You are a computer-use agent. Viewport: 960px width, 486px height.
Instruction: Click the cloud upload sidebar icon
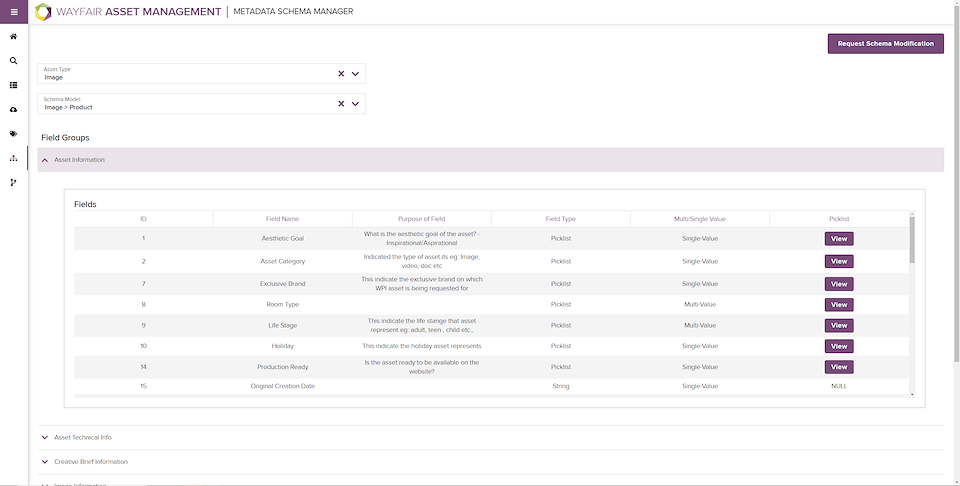click(13, 109)
